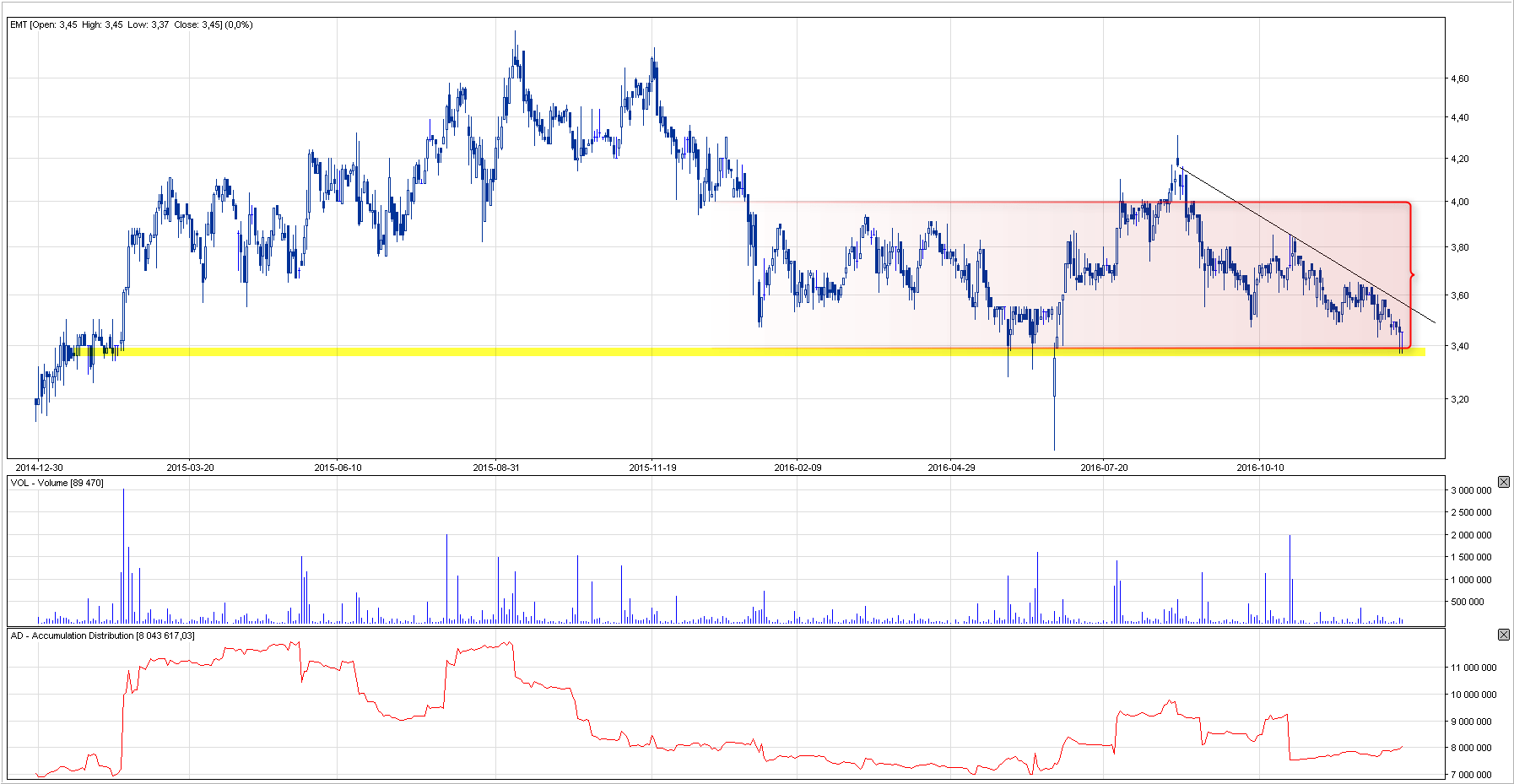Close the Accumulation Distribution indicator panel

[1503, 635]
